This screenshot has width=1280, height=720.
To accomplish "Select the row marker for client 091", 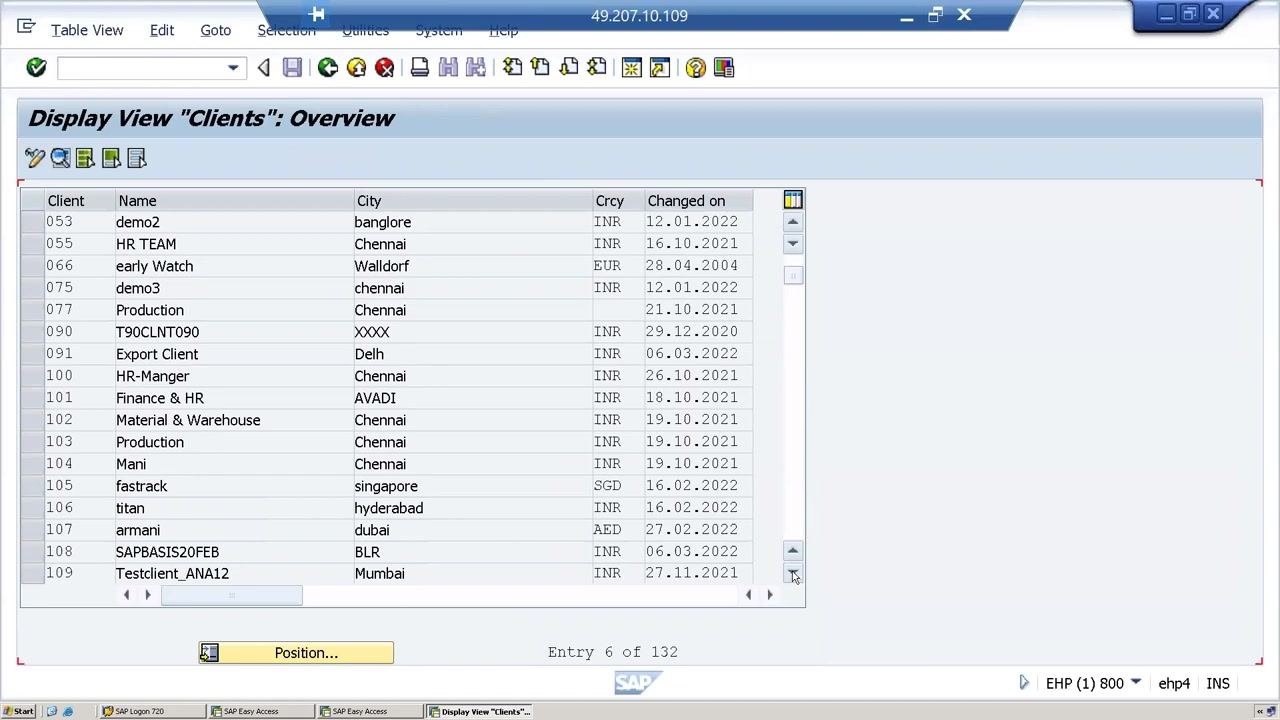I will (x=32, y=354).
